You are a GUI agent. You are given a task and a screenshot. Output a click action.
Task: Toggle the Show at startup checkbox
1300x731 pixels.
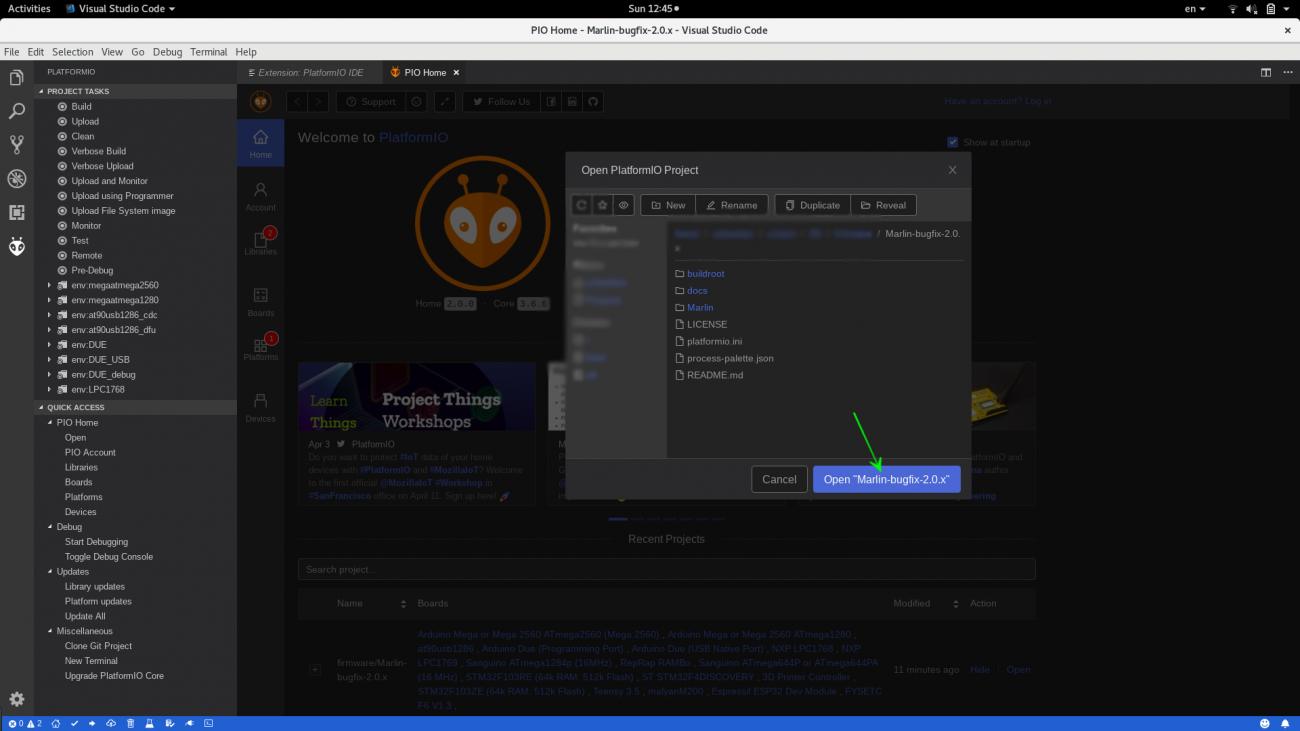[953, 142]
